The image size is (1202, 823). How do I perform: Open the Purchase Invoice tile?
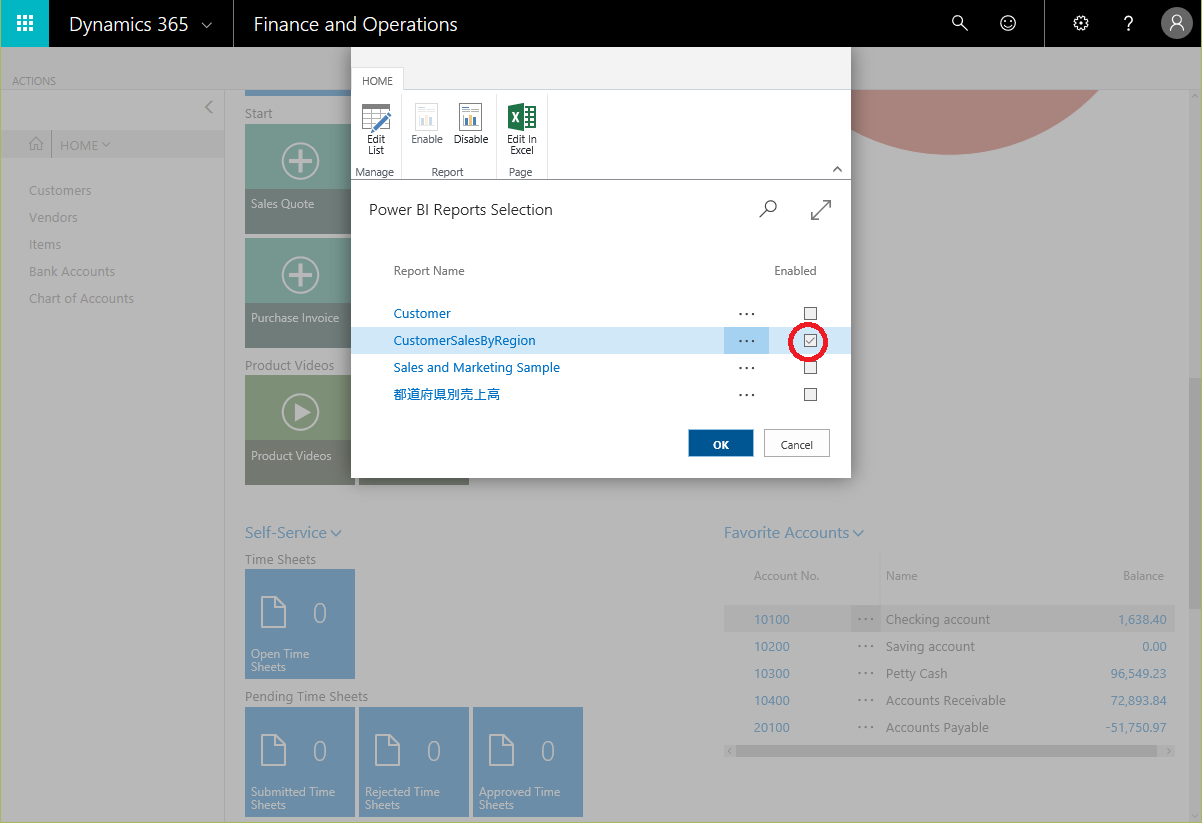(300, 293)
